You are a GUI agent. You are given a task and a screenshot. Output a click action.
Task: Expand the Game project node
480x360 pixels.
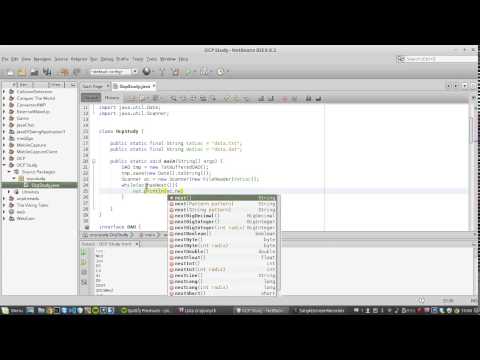click(x=4, y=118)
